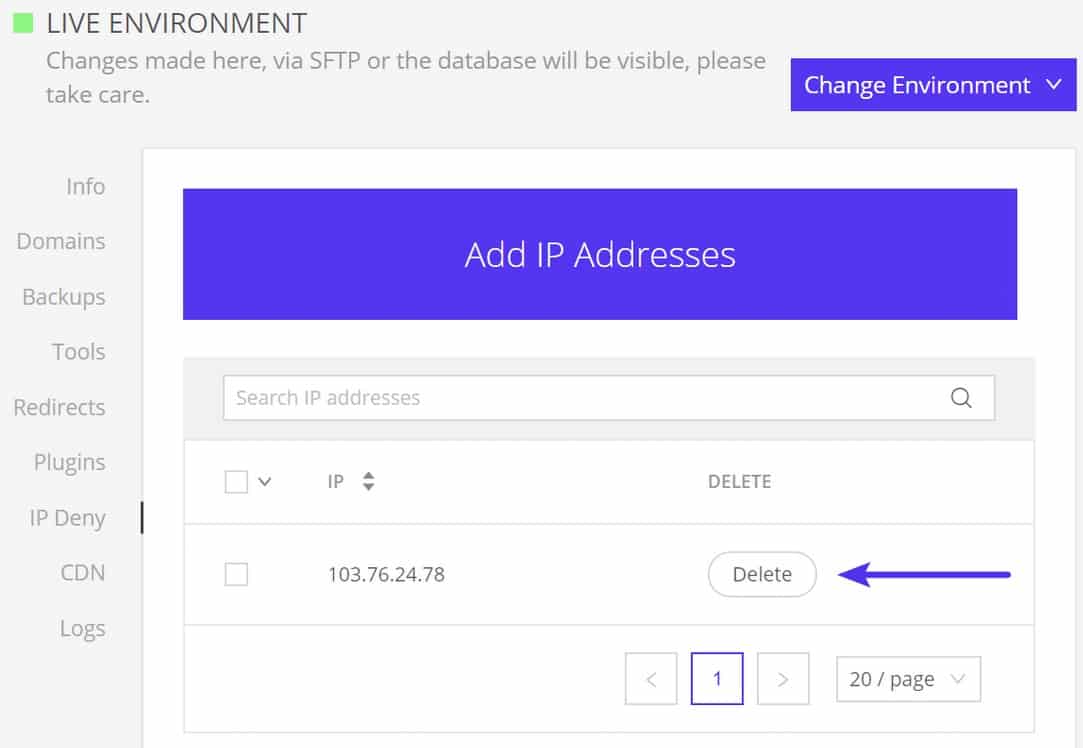Image resolution: width=1083 pixels, height=748 pixels.
Task: Open the Backups section
Action: pos(64,297)
